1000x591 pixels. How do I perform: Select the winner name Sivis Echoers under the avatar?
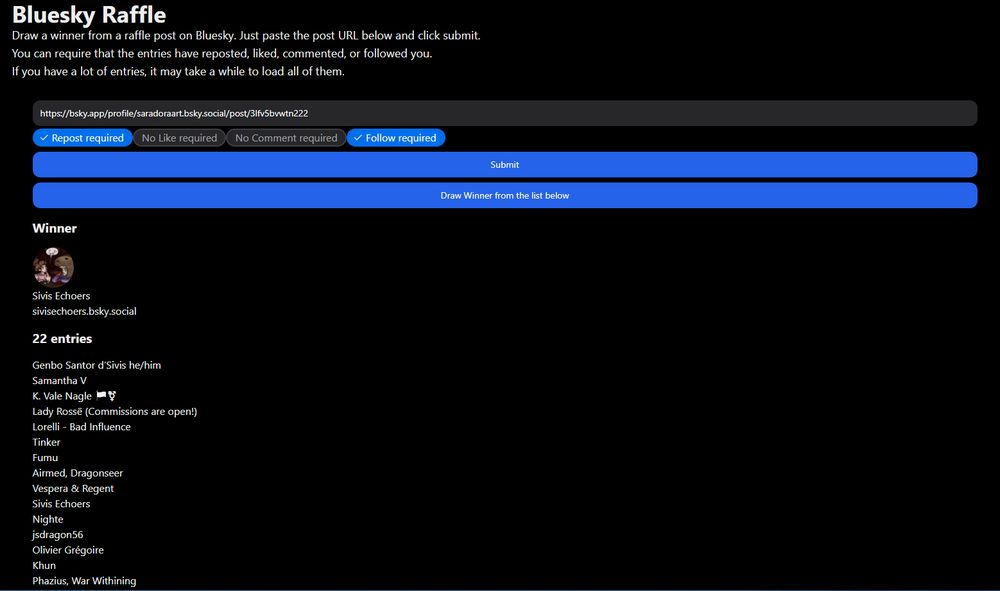pos(61,296)
